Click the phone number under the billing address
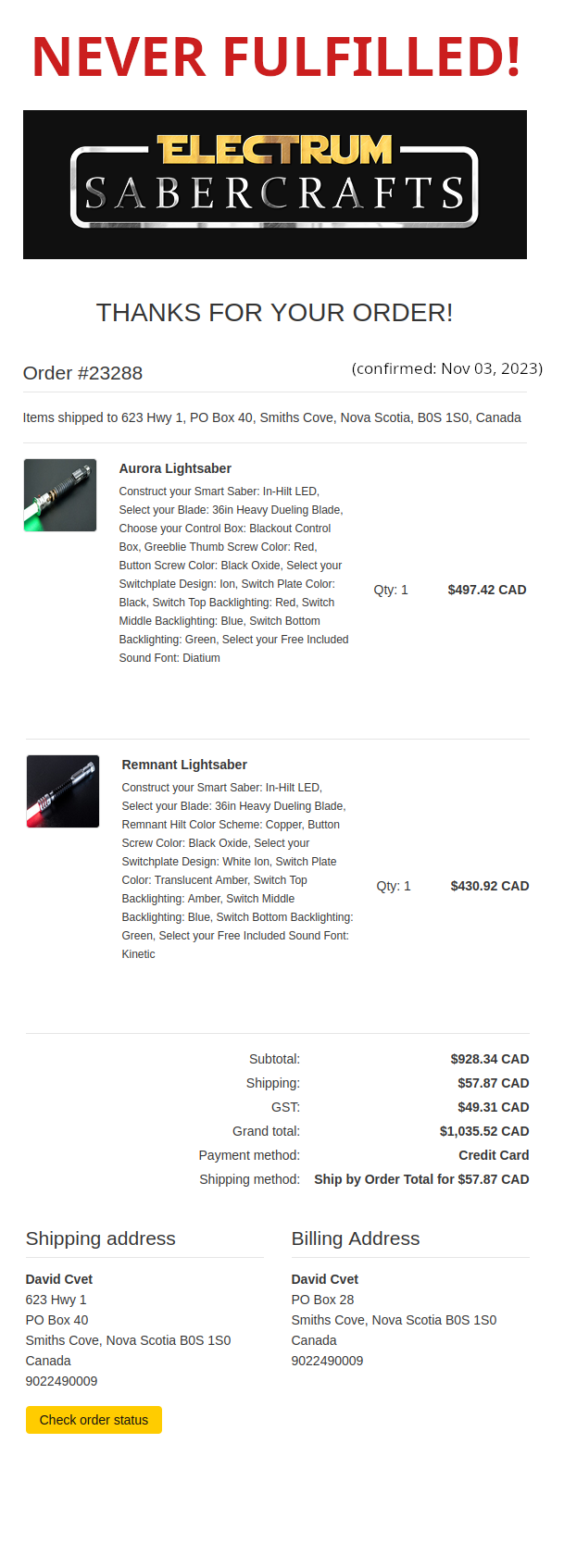 [327, 1361]
